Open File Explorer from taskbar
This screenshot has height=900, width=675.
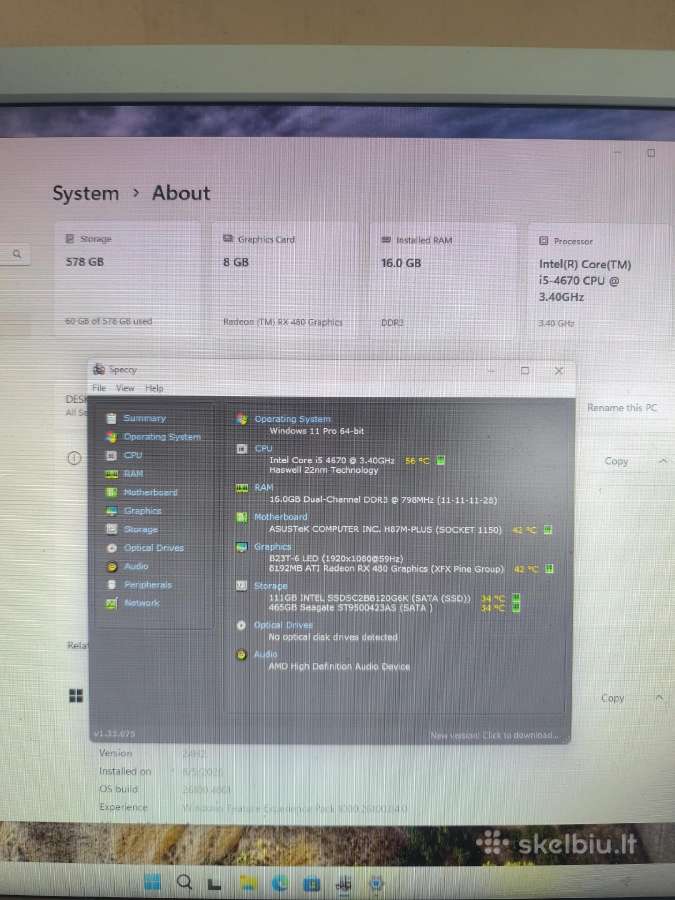pos(248,883)
